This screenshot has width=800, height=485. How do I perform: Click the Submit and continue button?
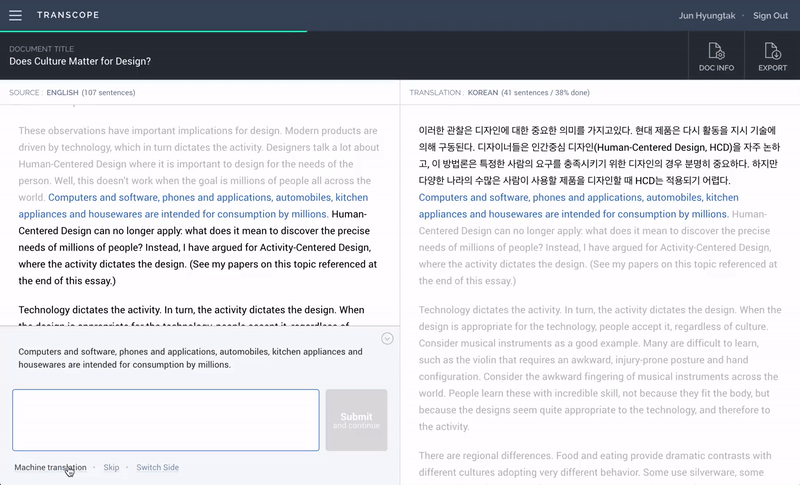pos(356,420)
